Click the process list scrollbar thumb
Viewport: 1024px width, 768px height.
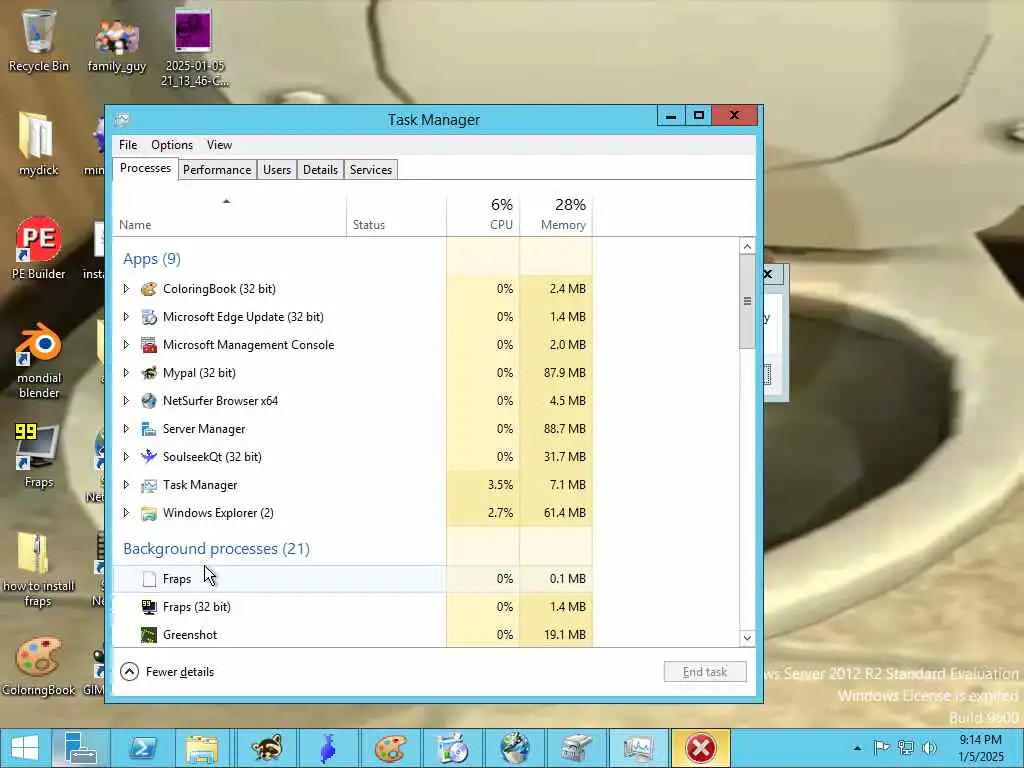(x=747, y=301)
